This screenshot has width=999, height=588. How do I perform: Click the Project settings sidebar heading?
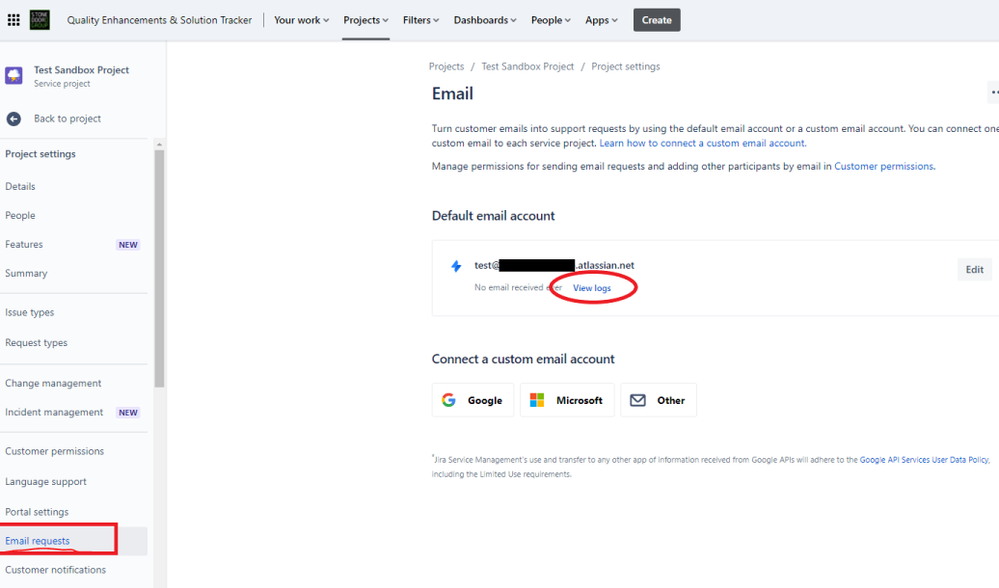40,154
